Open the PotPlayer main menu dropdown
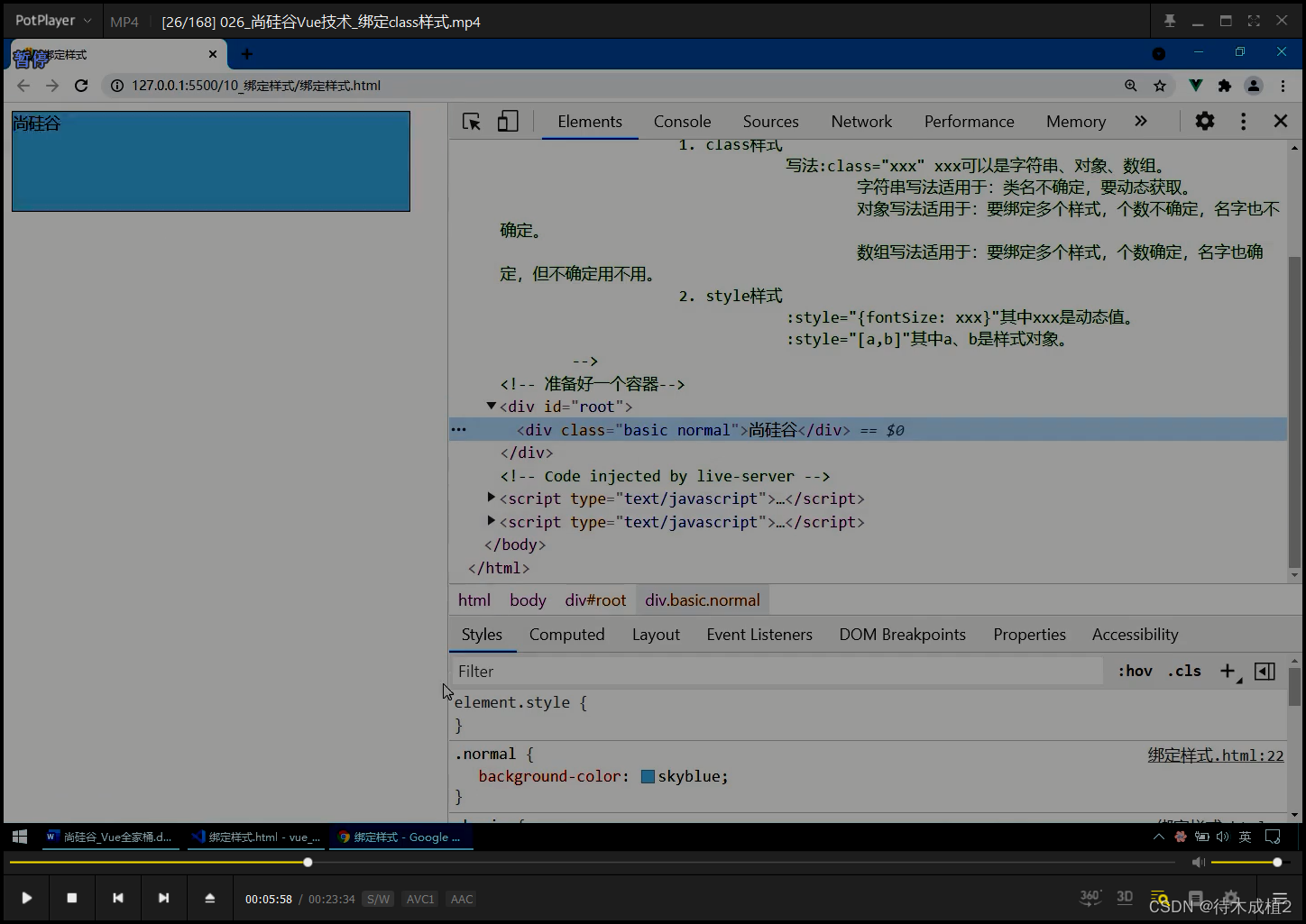The image size is (1306, 924). pyautogui.click(x=53, y=20)
